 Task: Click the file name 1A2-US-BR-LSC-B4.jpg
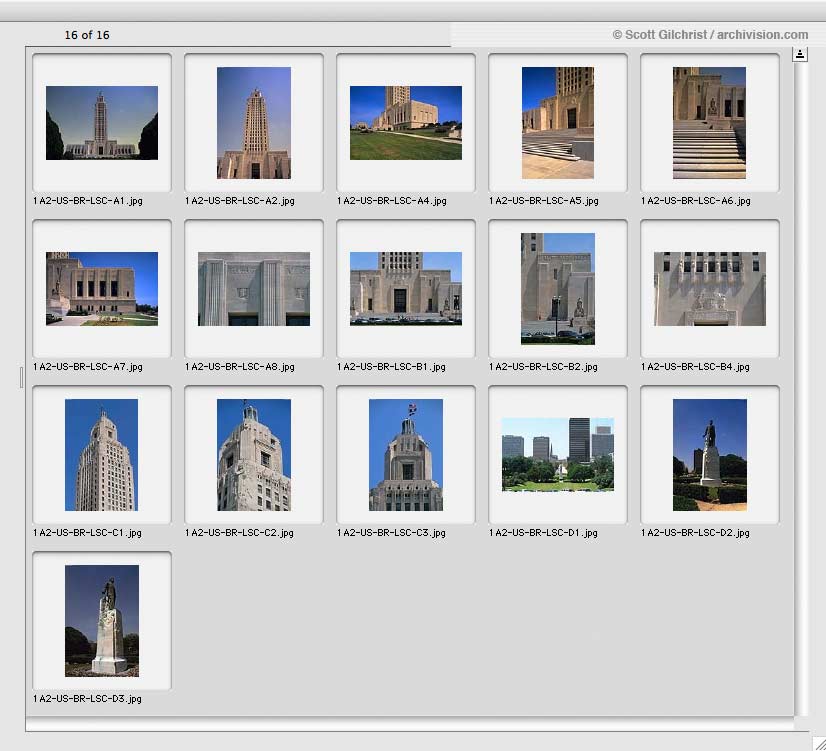[695, 367]
